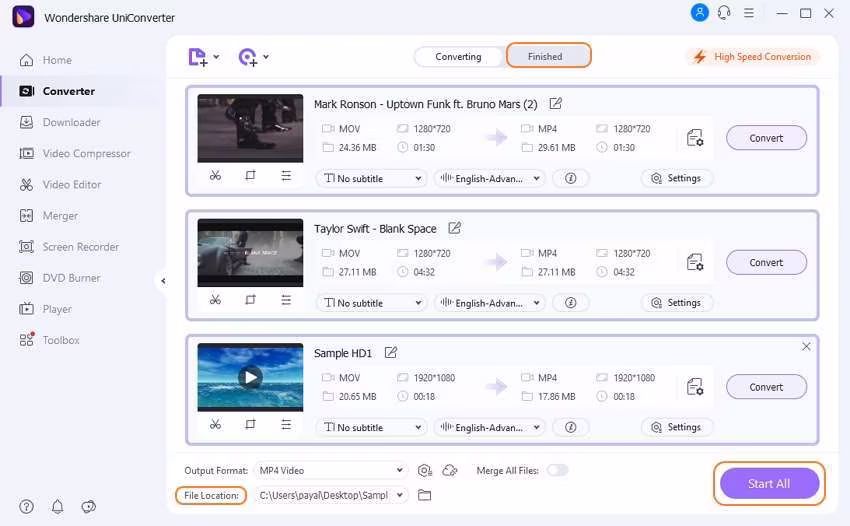Viewport: 850px width, 526px height.
Task: Remove Sample HD1 from the list
Action: [x=806, y=347]
